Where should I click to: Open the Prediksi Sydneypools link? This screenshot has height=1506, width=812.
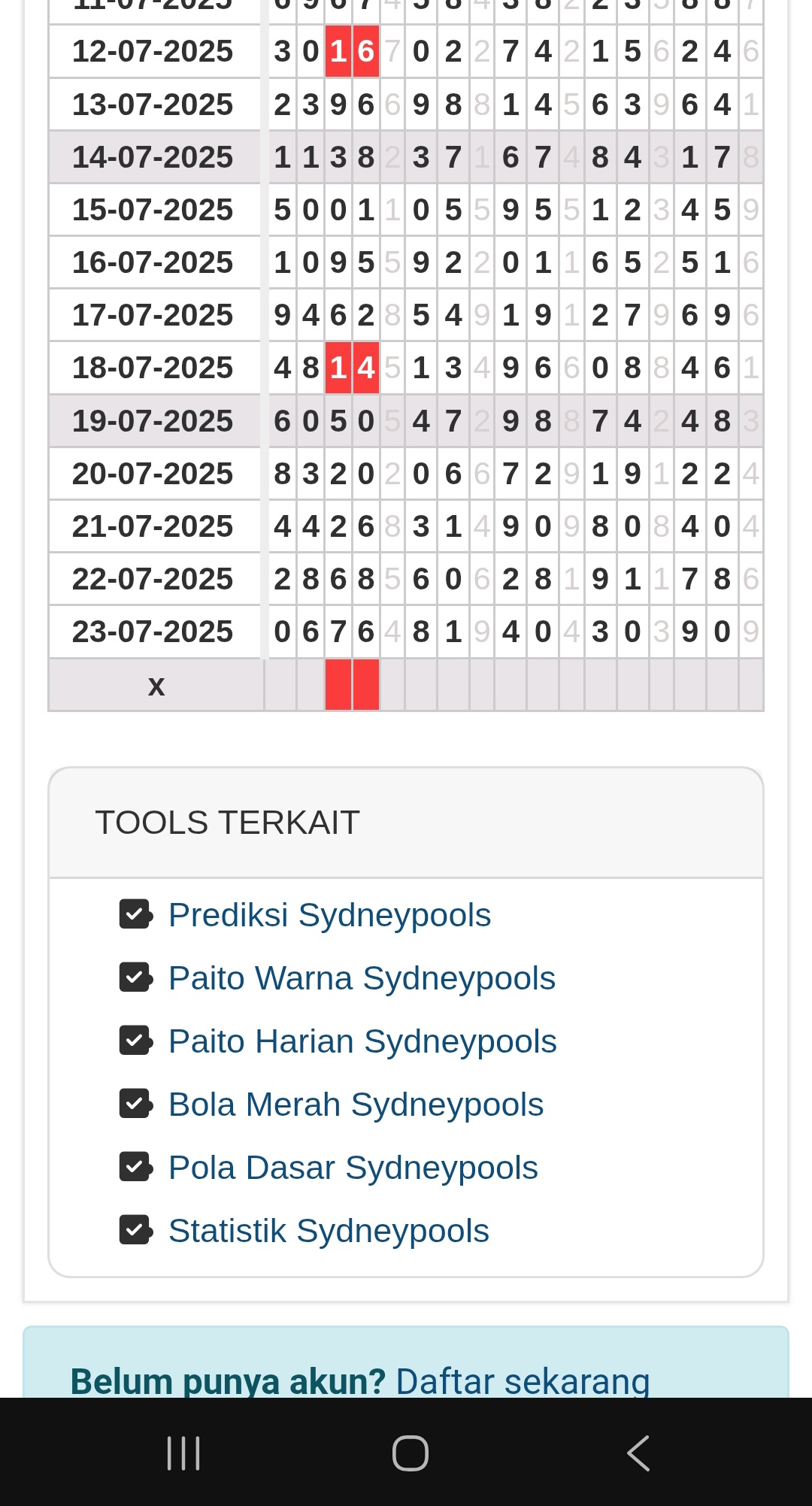(329, 915)
